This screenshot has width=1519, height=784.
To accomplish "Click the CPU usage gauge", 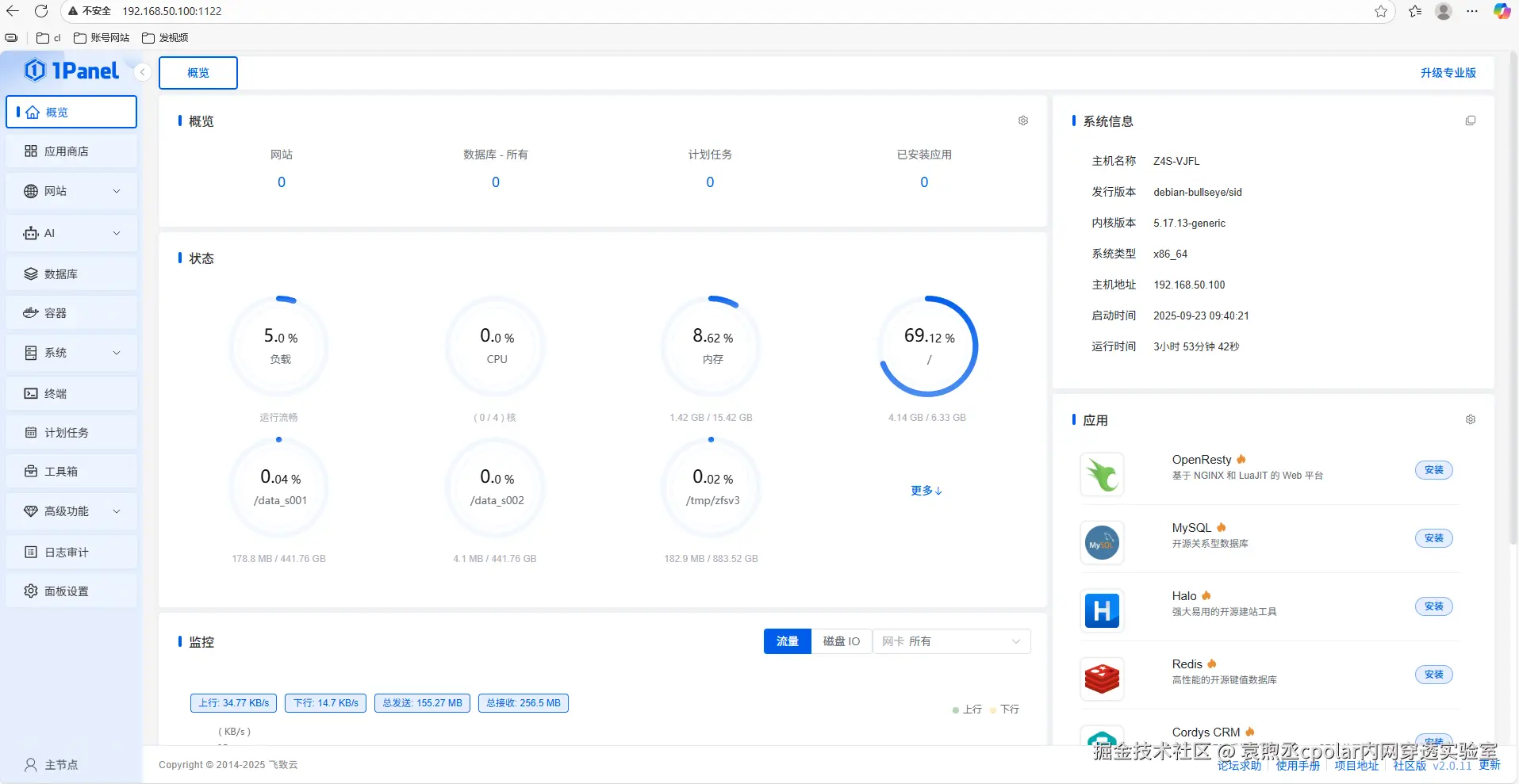I will pyautogui.click(x=497, y=346).
